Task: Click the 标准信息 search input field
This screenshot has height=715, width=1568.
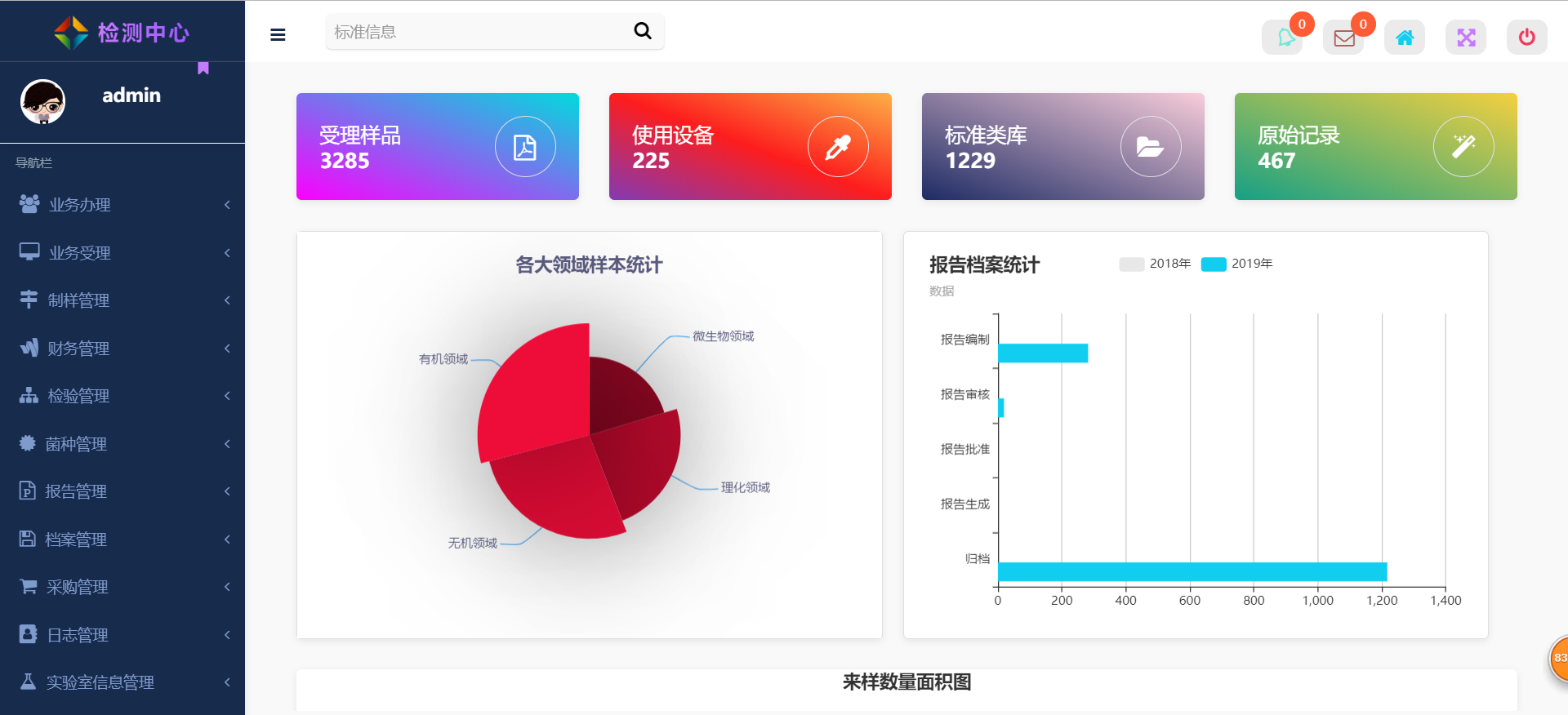Action: click(x=478, y=32)
